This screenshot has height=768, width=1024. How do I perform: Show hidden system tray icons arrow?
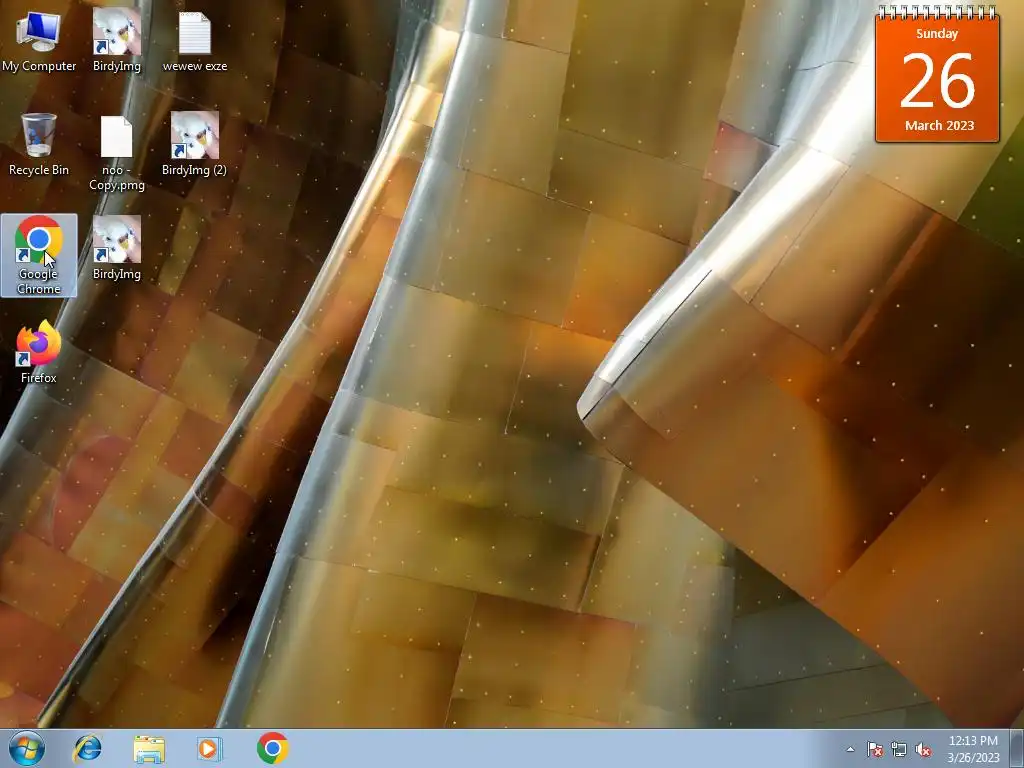[x=850, y=749]
